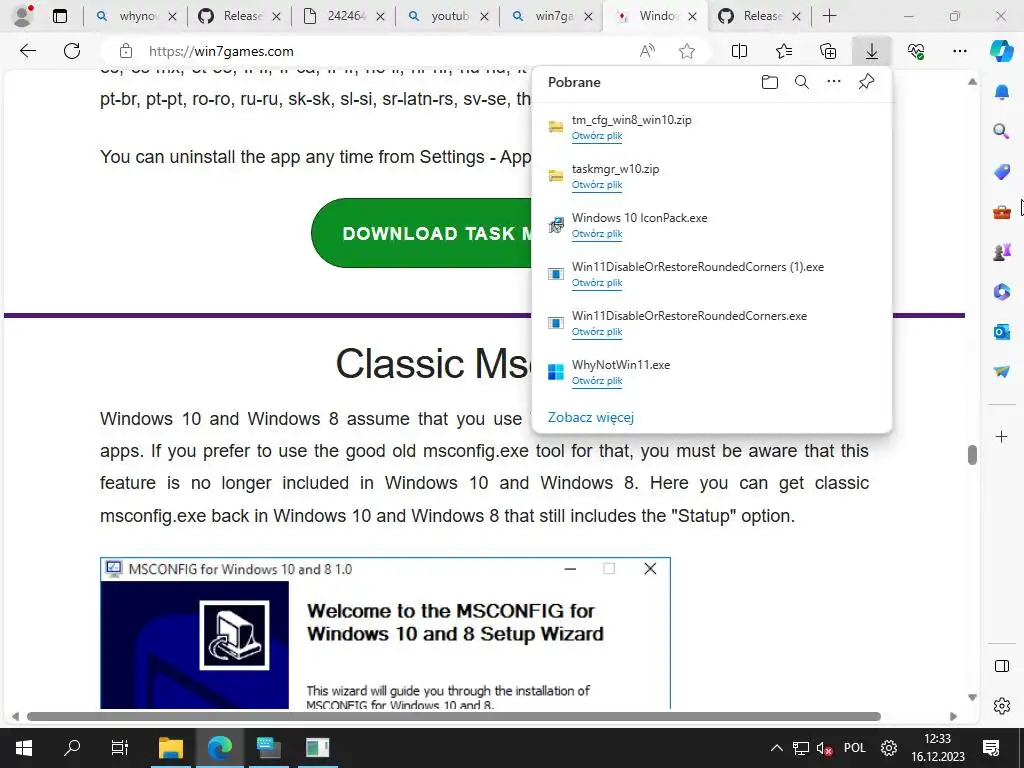1024x768 pixels.
Task: Open Outlook in sidebar
Action: point(1001,332)
